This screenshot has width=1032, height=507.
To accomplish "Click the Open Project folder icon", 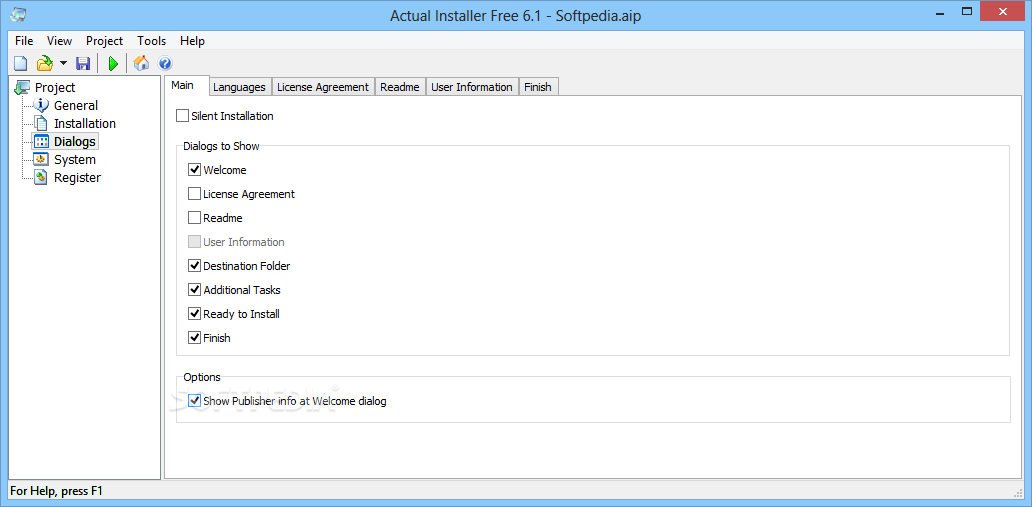I will [x=45, y=64].
